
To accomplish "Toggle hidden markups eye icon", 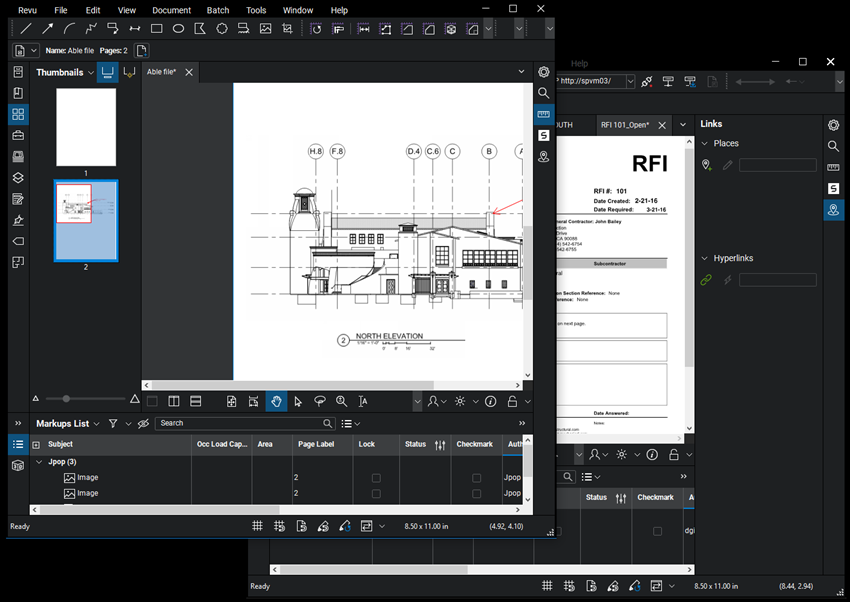I will (x=143, y=424).
